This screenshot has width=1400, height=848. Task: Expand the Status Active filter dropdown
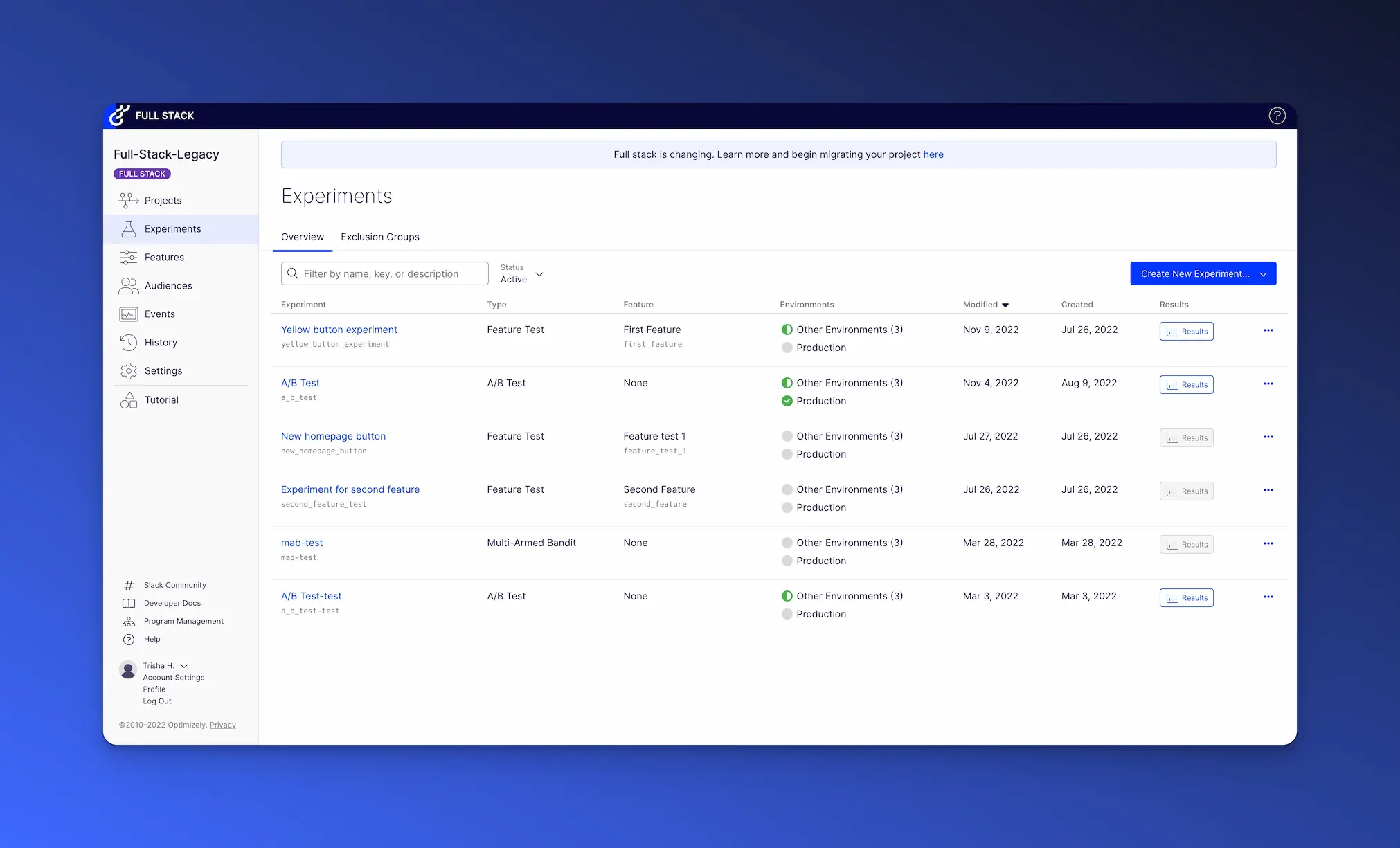[x=539, y=274]
